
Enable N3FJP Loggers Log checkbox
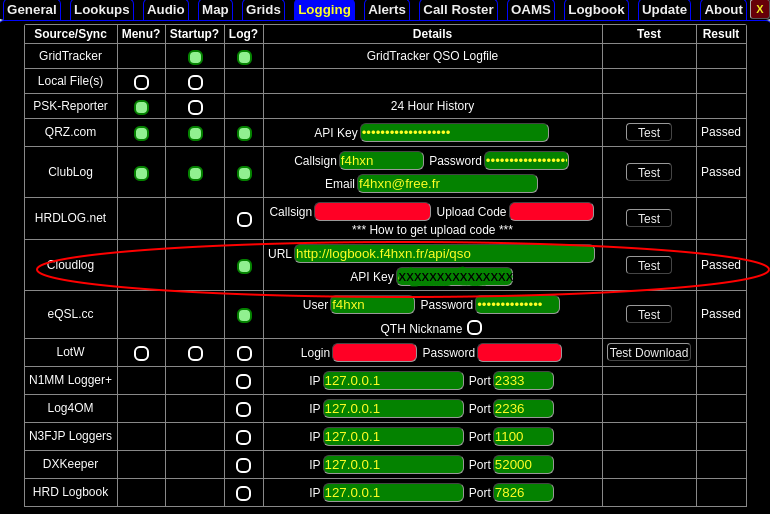pos(244,437)
